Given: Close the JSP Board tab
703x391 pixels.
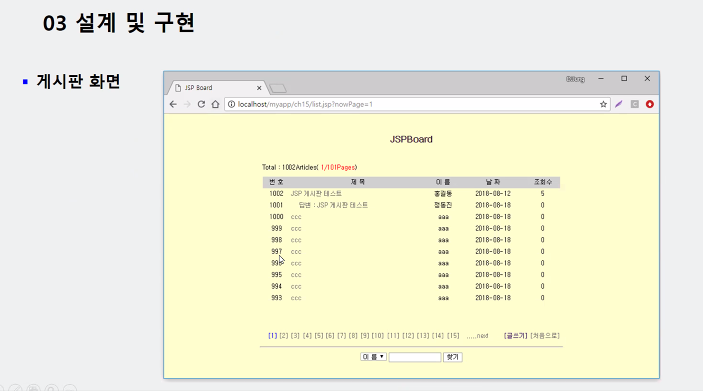Looking at the screenshot, I should click(259, 88).
